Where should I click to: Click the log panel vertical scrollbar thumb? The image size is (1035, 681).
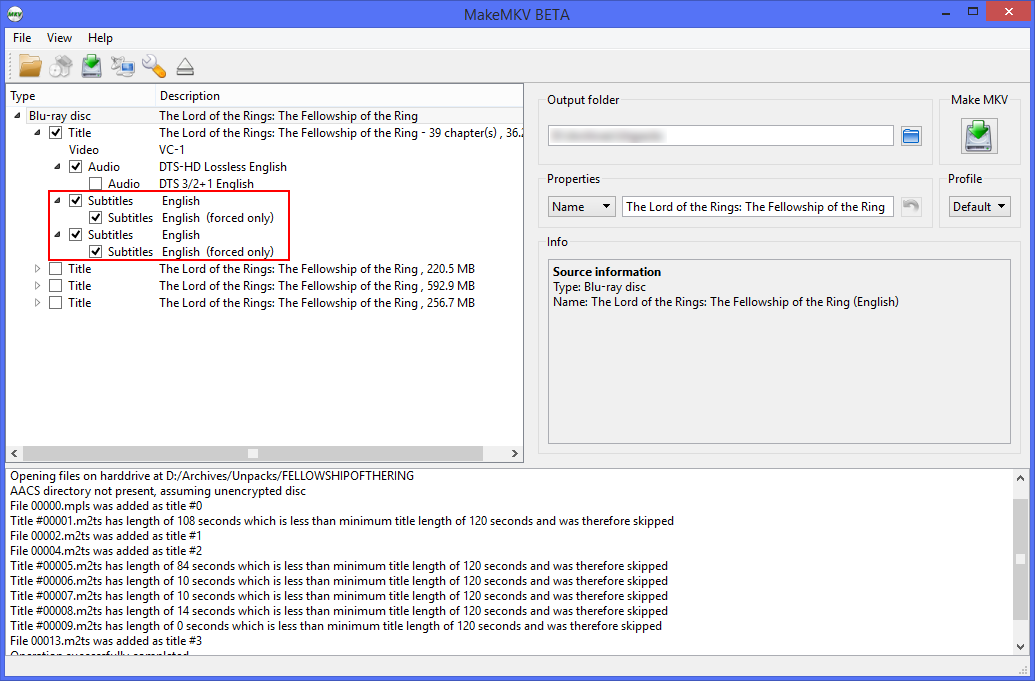(1020, 560)
